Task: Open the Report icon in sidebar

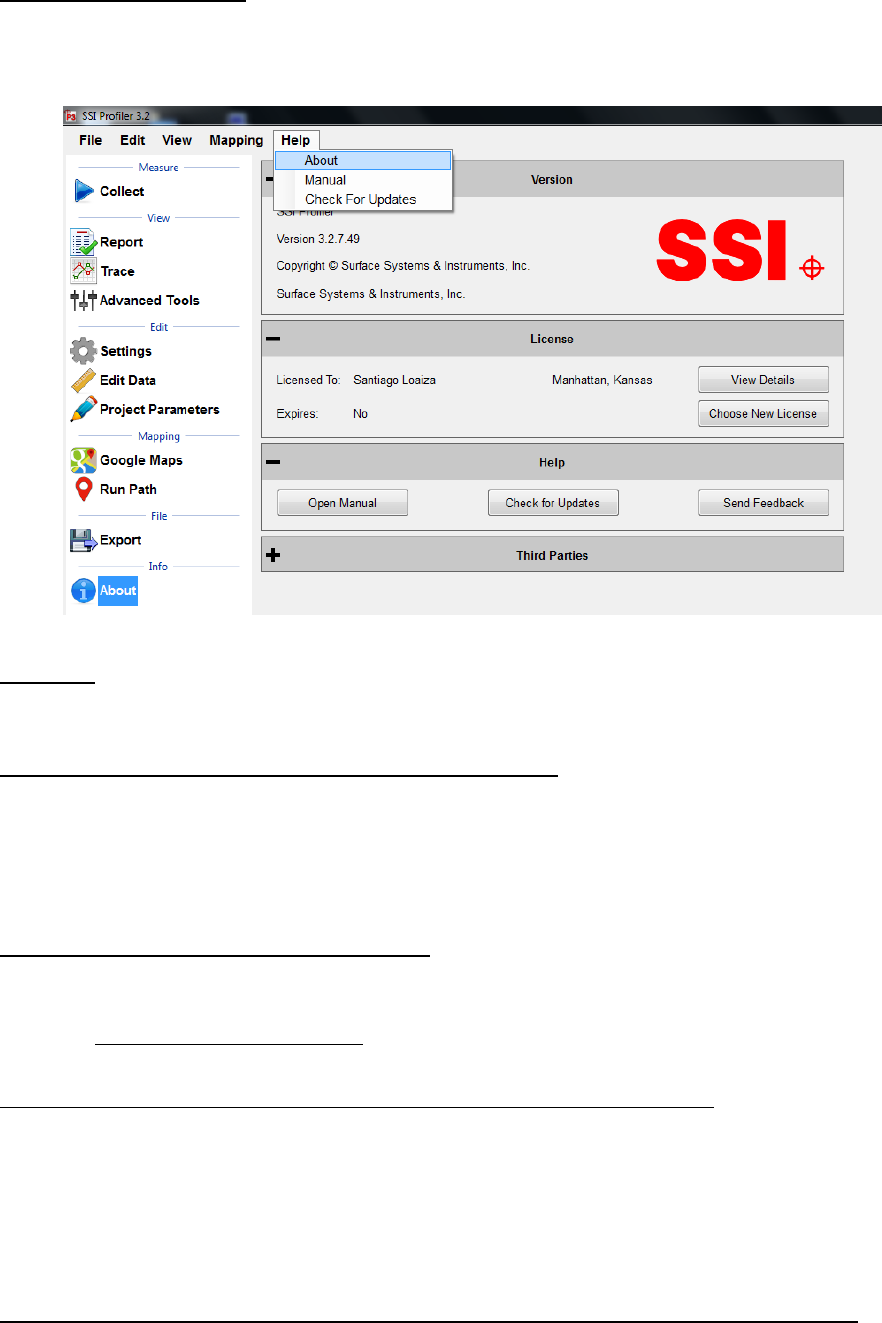Action: (x=83, y=242)
